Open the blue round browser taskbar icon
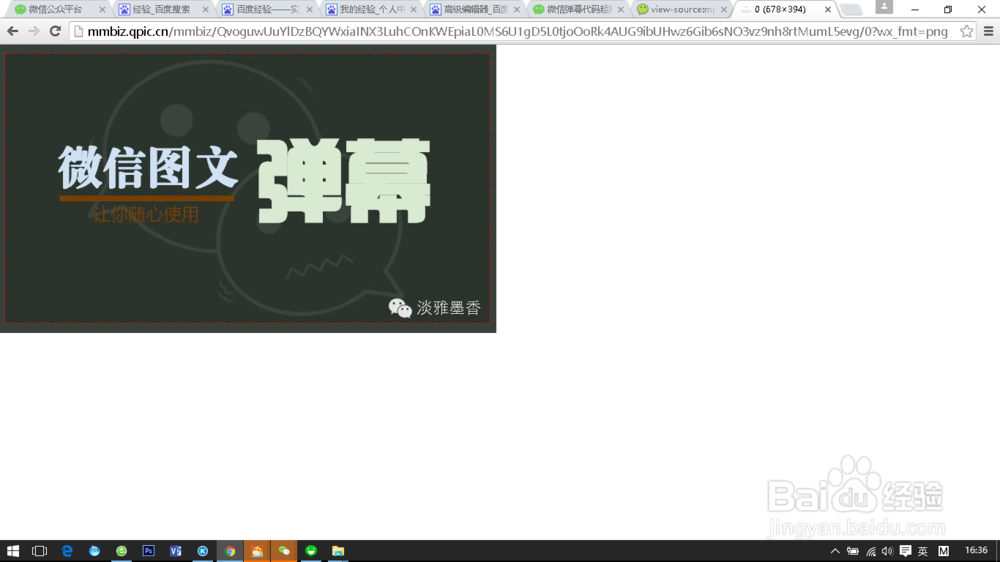The image size is (1000, 562). [x=94, y=551]
